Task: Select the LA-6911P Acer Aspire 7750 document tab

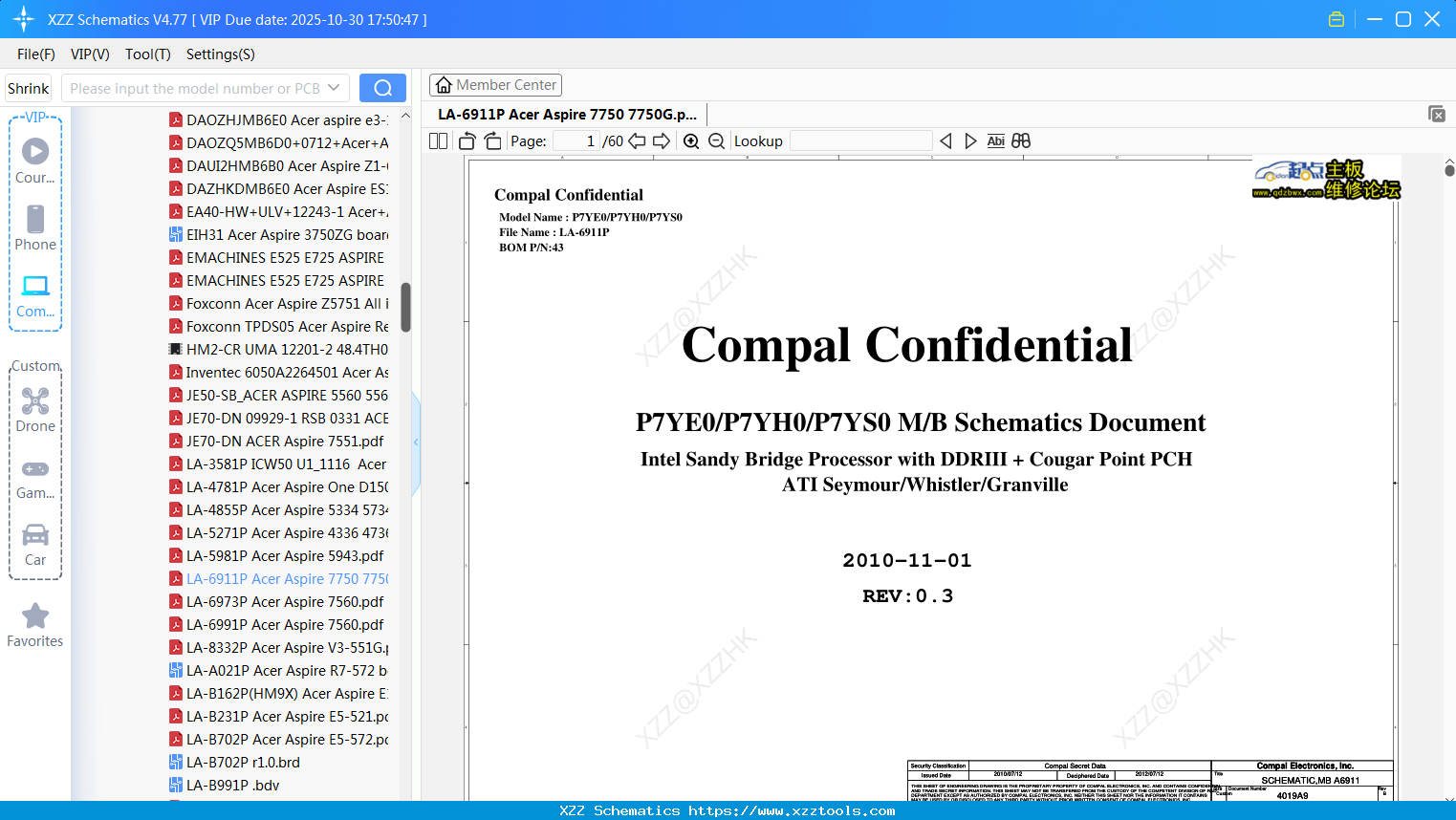Action: click(568, 114)
